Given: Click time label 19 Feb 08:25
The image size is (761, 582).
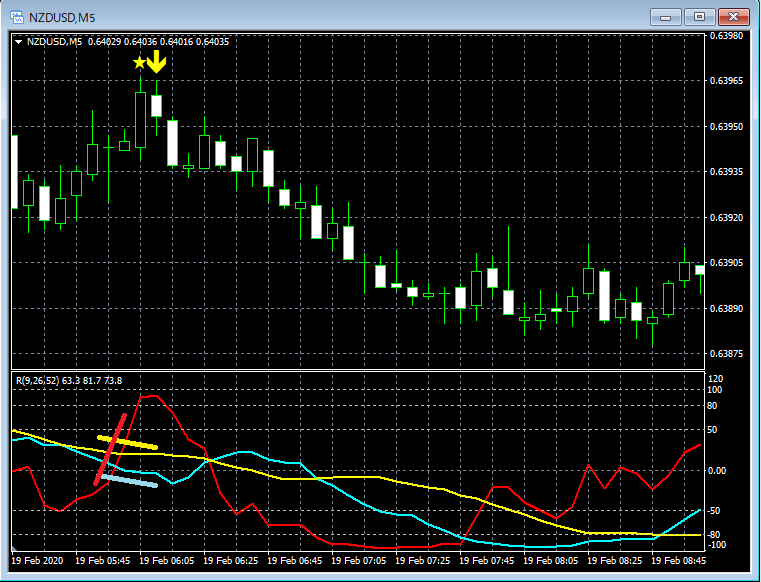Looking at the screenshot, I should (x=615, y=561).
